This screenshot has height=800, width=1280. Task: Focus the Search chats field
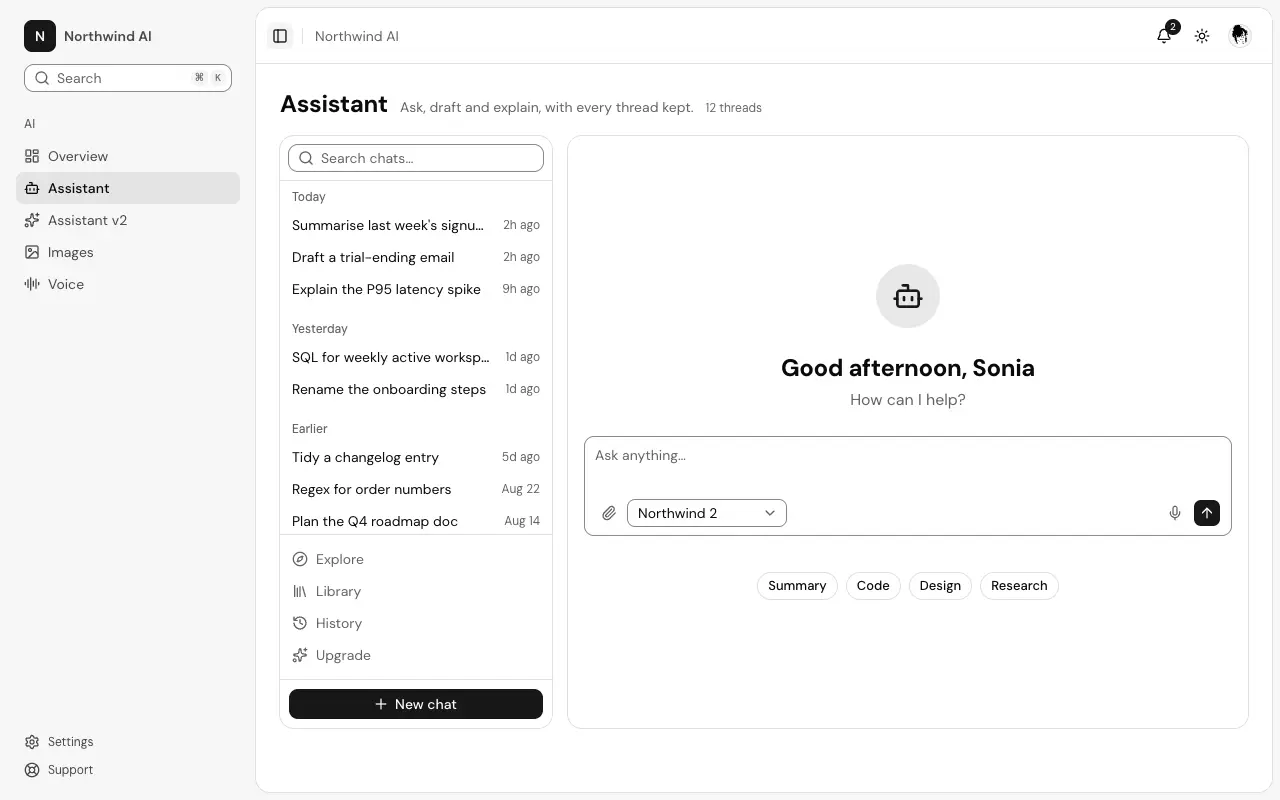point(416,158)
